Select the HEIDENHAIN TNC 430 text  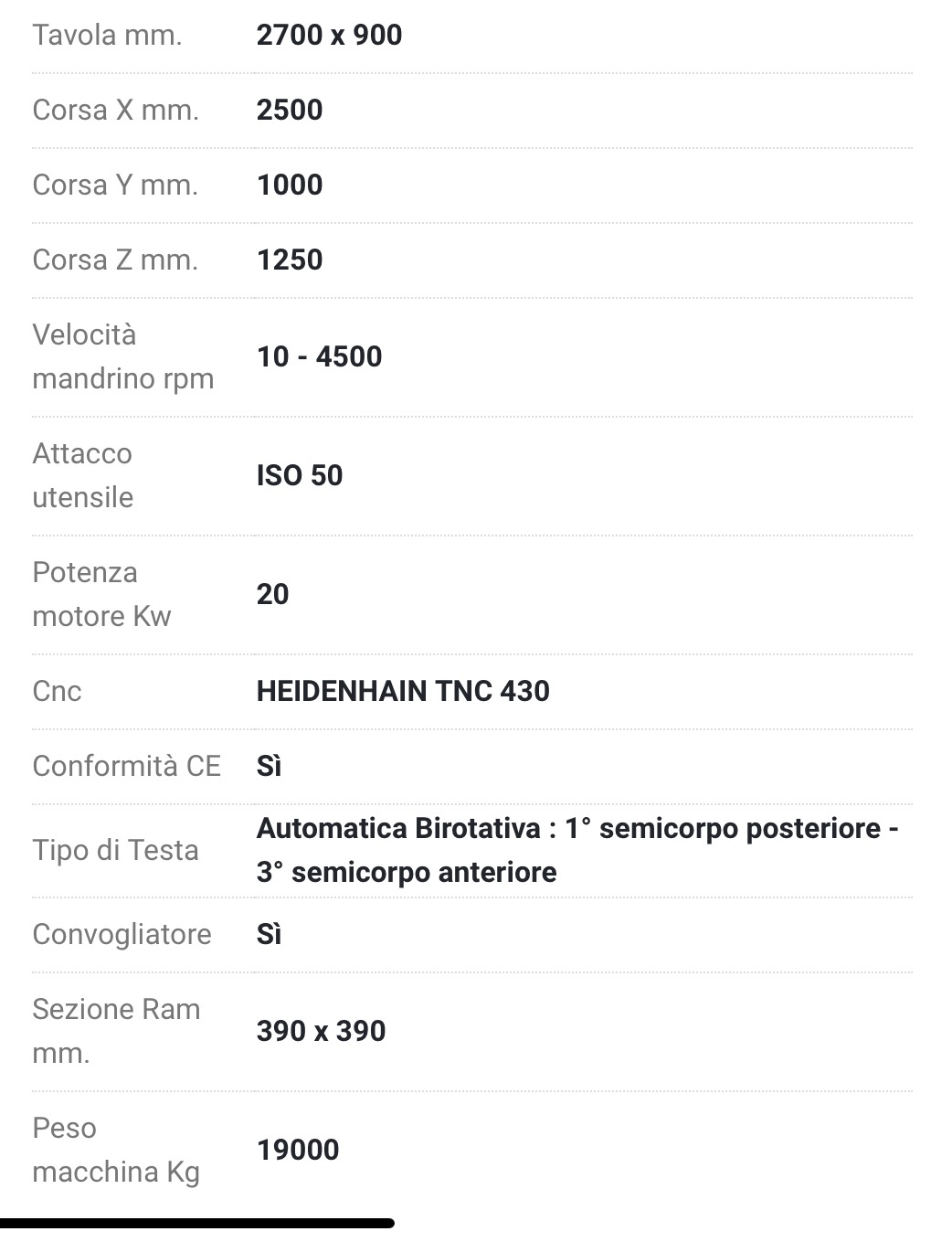(x=403, y=691)
